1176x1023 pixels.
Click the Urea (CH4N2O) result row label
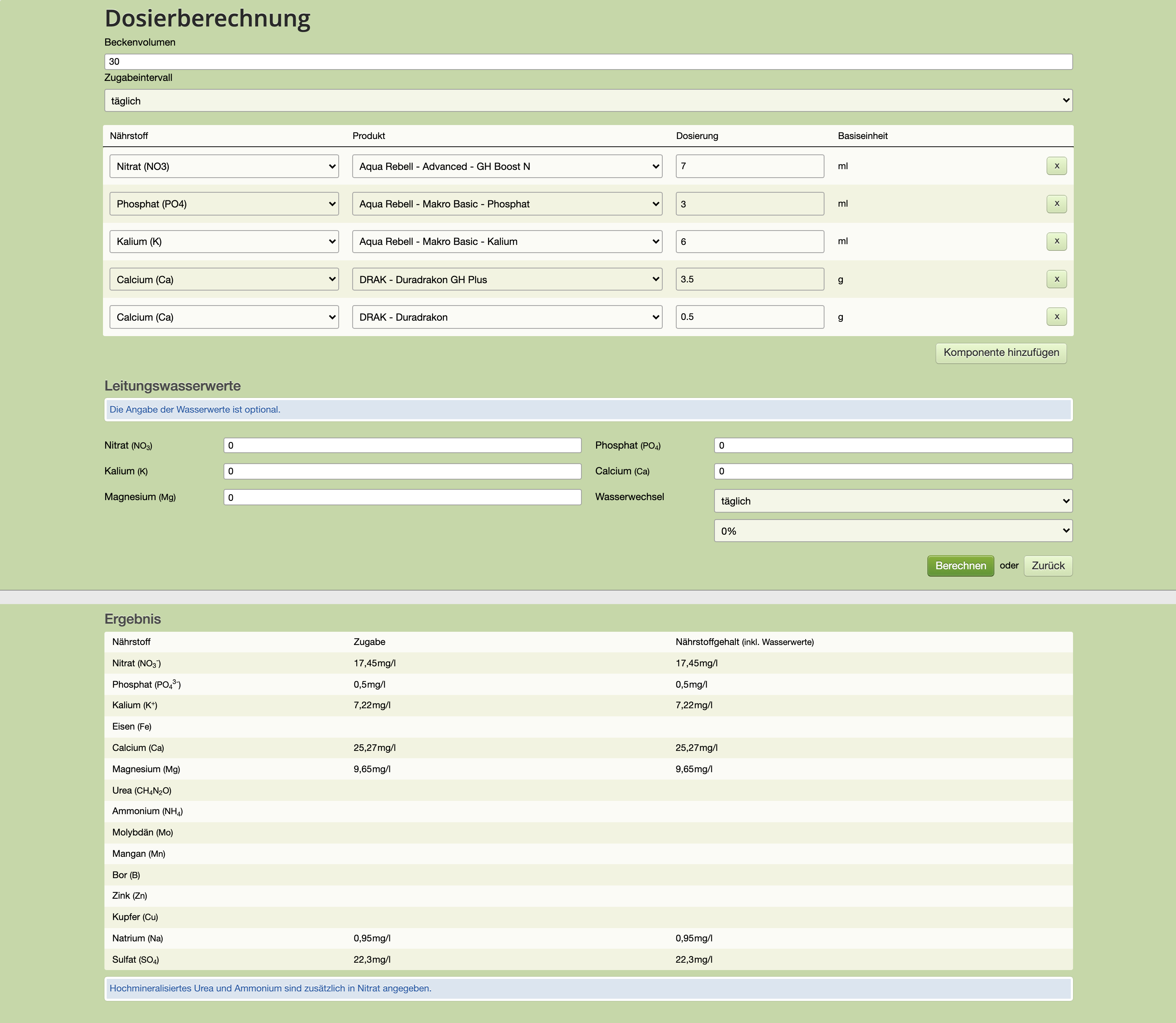pos(142,791)
